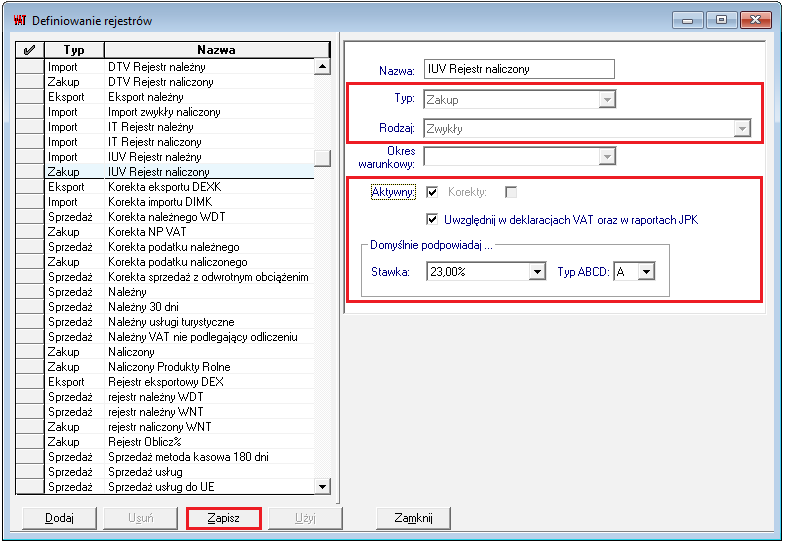Select row DTV Rejestr należny
The width and height of the screenshot is (786, 544).
pos(165,67)
